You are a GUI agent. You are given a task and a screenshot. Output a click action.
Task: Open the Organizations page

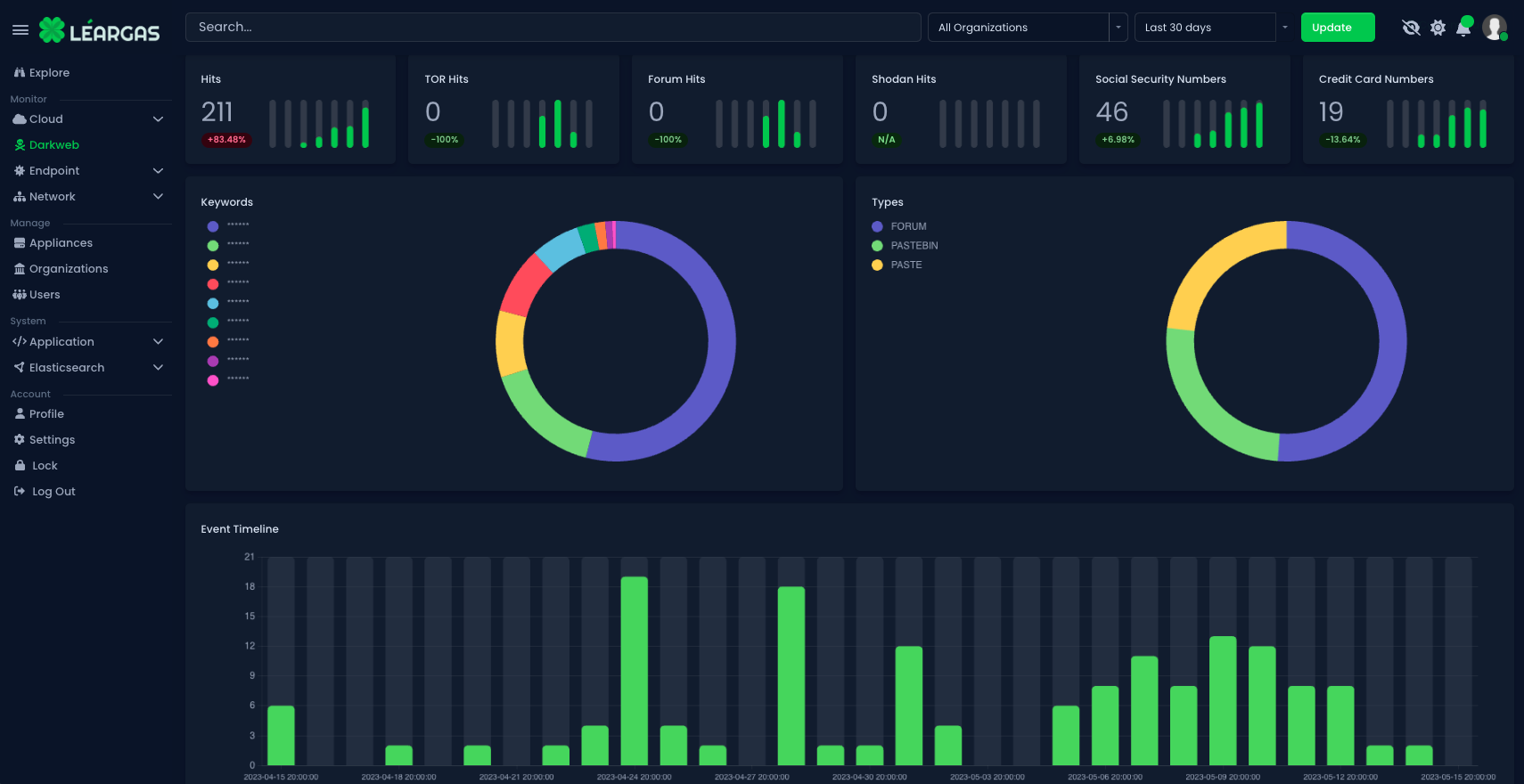click(69, 269)
